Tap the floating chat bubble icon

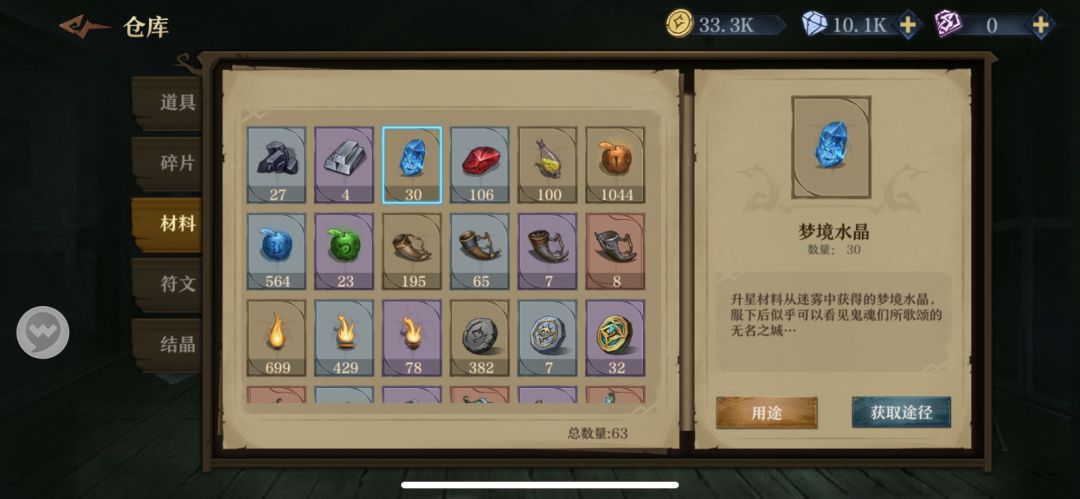[43, 332]
